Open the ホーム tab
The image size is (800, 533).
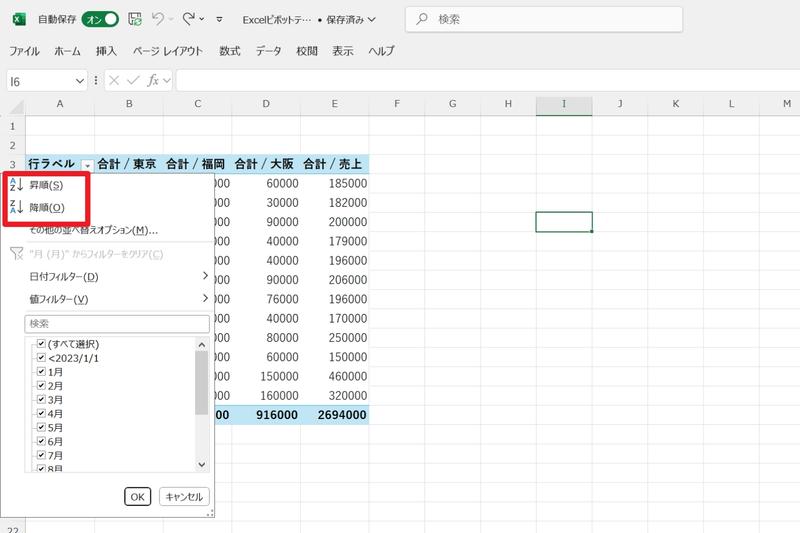(67, 51)
